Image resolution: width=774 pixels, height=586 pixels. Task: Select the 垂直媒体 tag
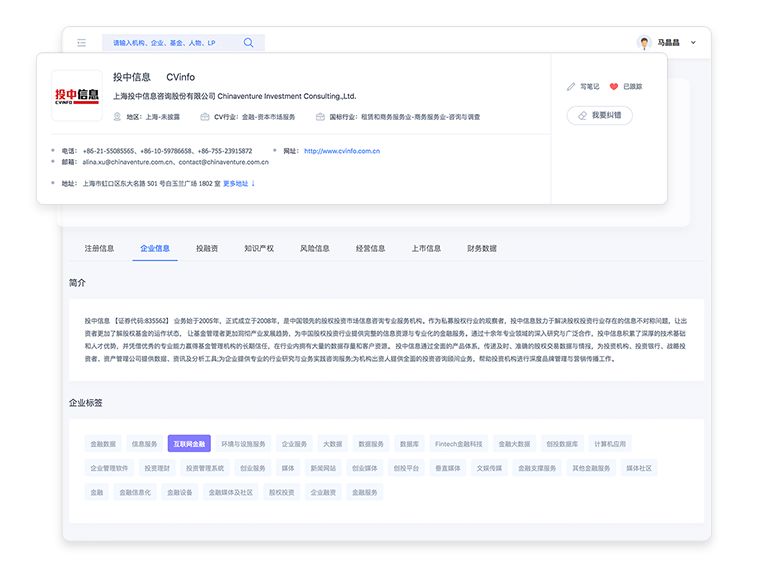tap(448, 468)
